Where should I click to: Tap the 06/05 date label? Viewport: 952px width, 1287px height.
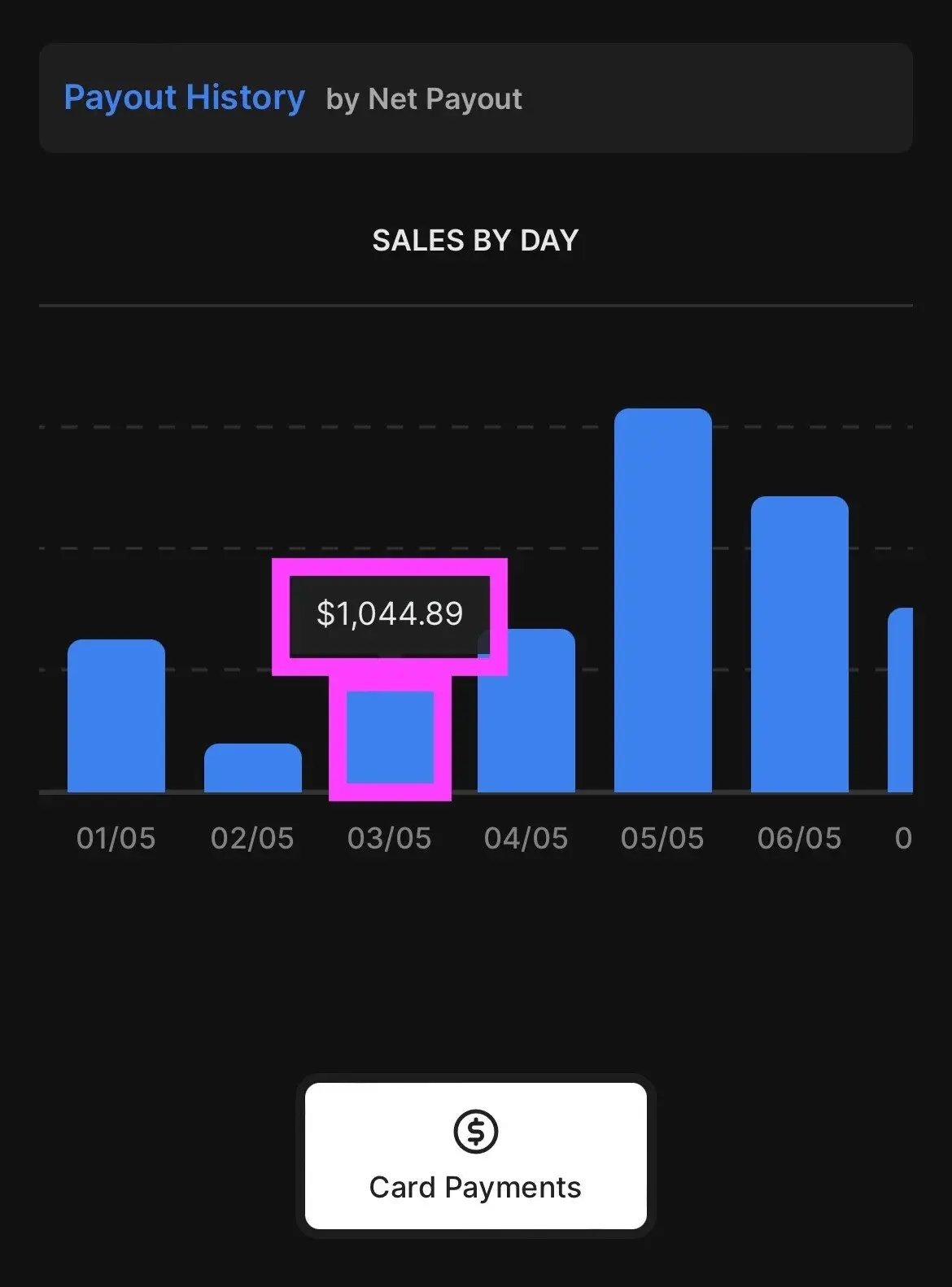[800, 838]
